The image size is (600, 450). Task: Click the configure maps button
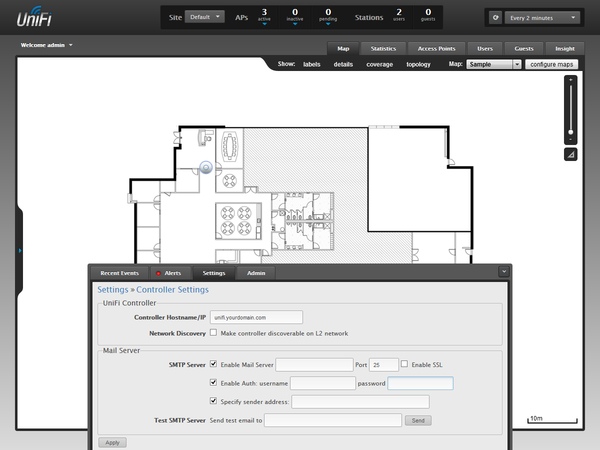pos(552,64)
